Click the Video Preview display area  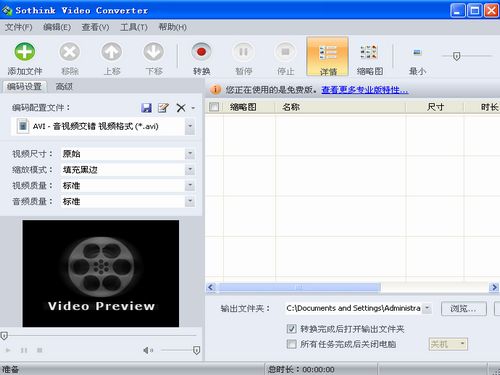pyautogui.click(x=101, y=273)
